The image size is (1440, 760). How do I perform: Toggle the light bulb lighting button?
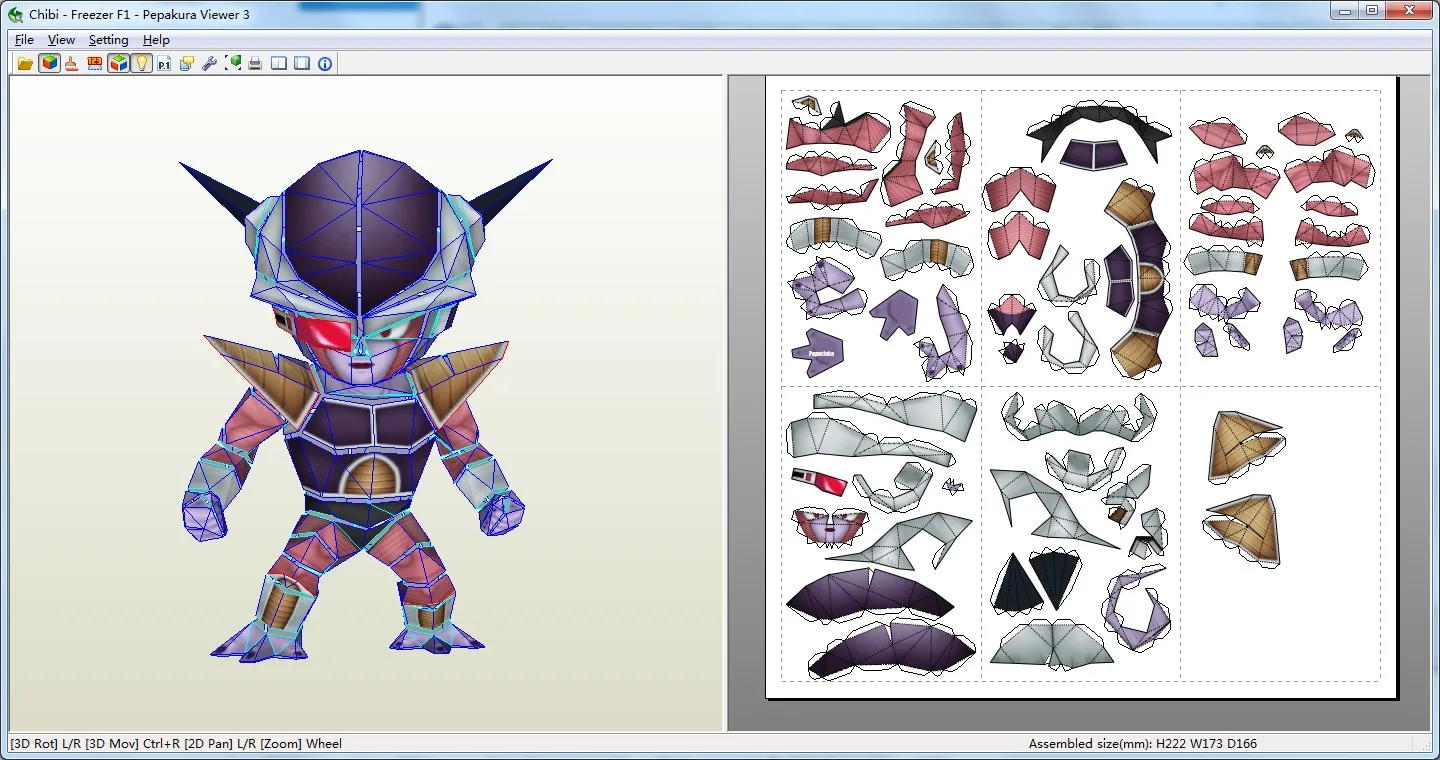tap(141, 64)
